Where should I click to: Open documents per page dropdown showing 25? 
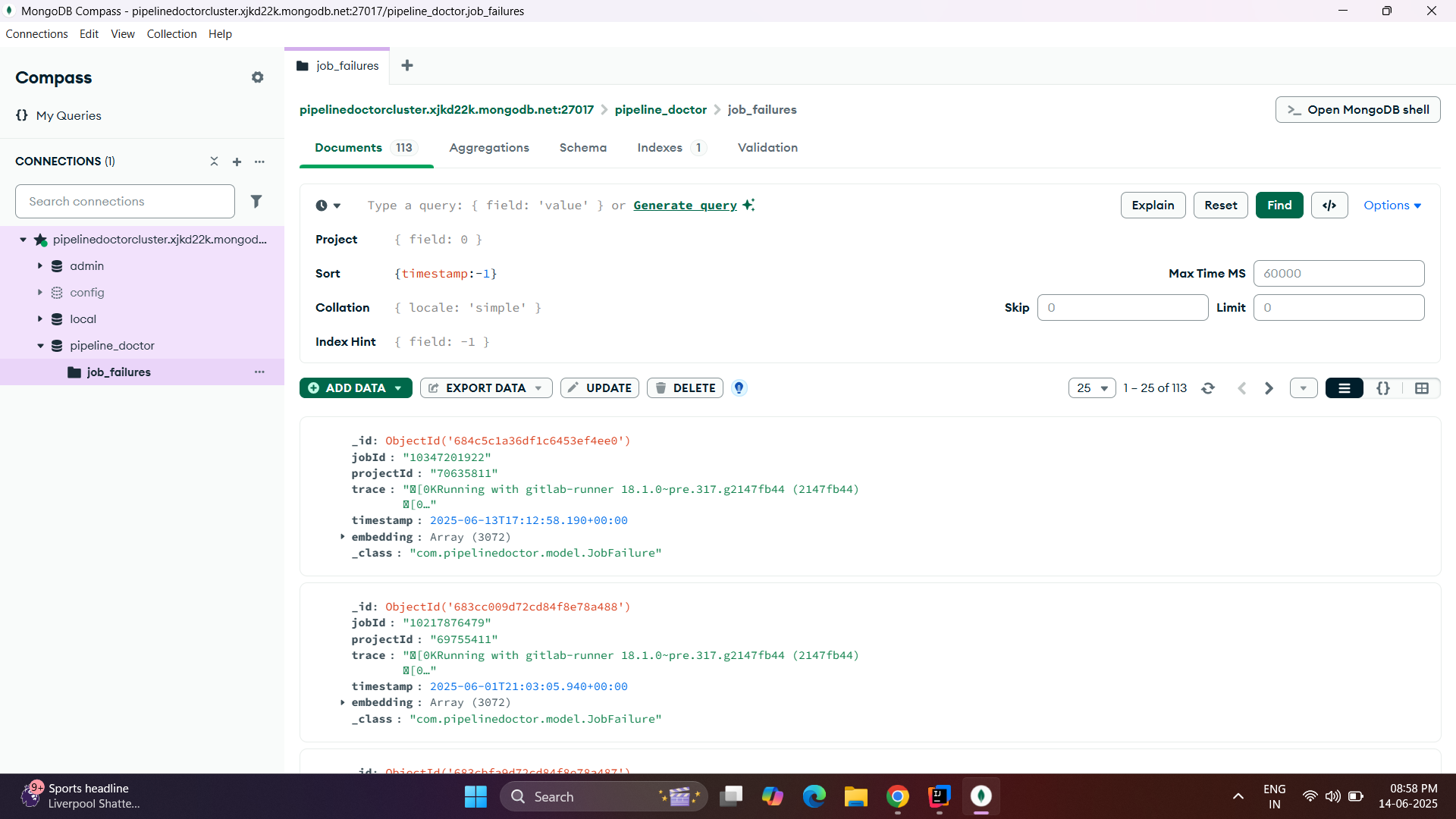coord(1092,388)
